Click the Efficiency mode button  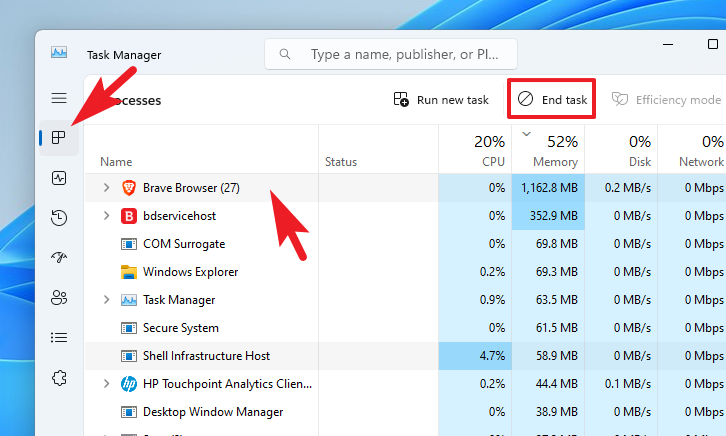[666, 100]
